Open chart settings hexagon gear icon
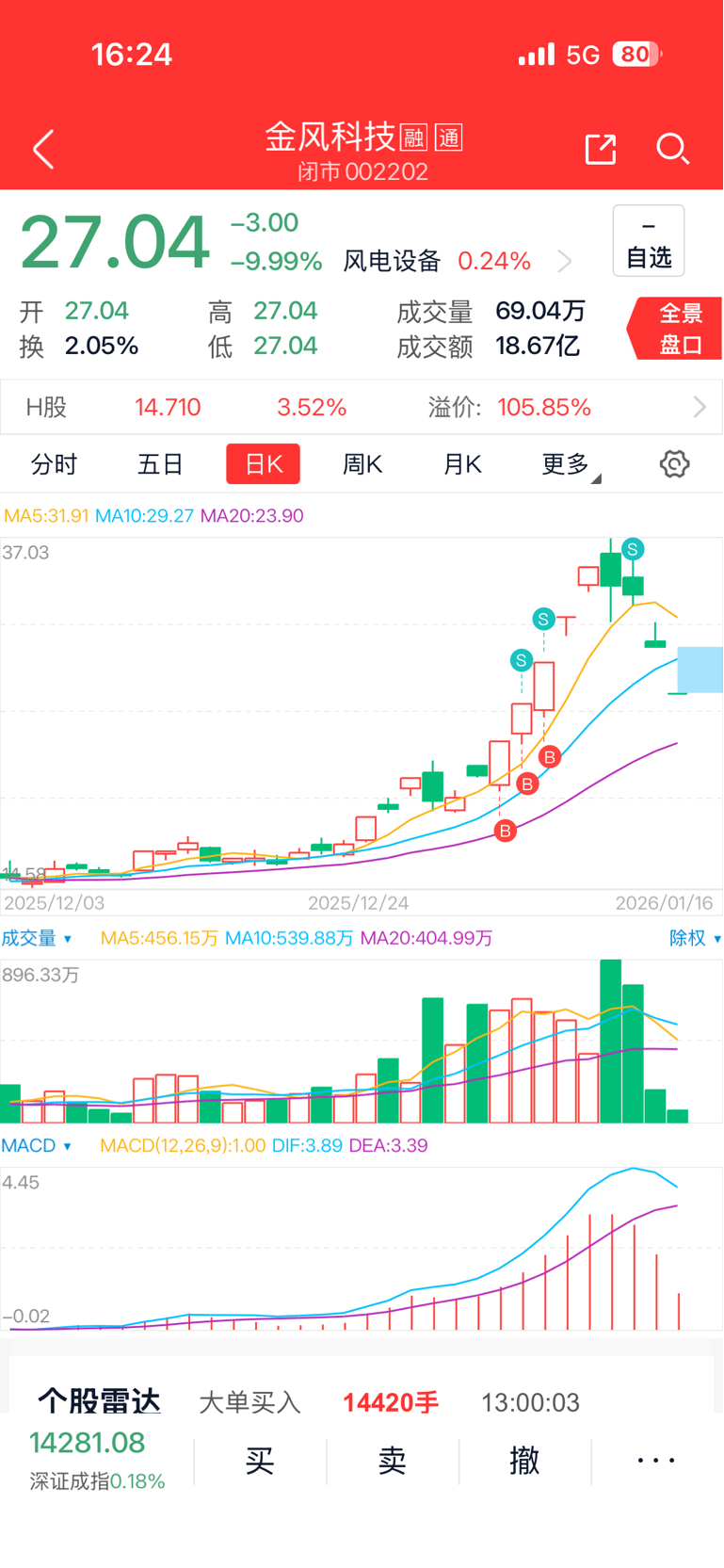724x1568 pixels. pos(674,463)
